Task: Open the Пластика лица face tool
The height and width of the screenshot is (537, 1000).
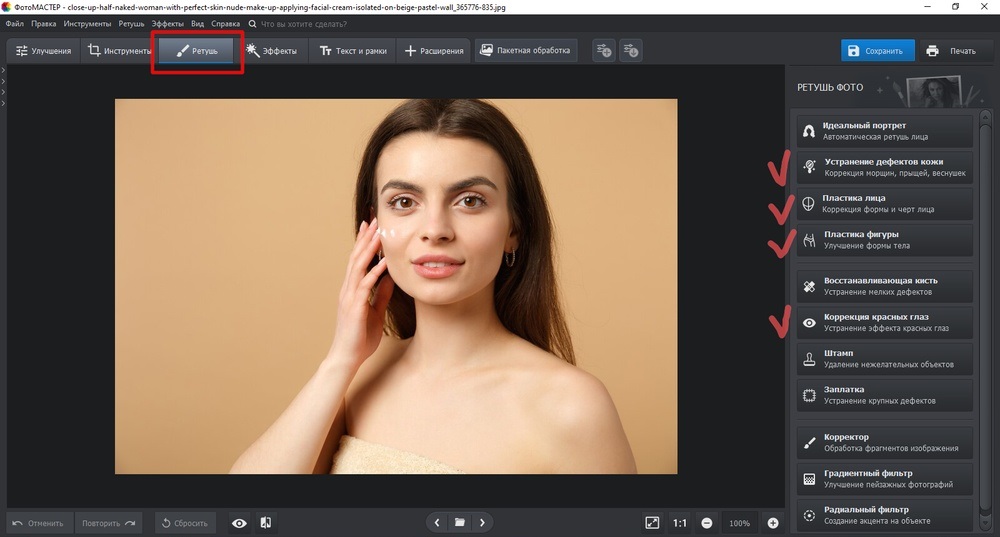Action: 884,204
